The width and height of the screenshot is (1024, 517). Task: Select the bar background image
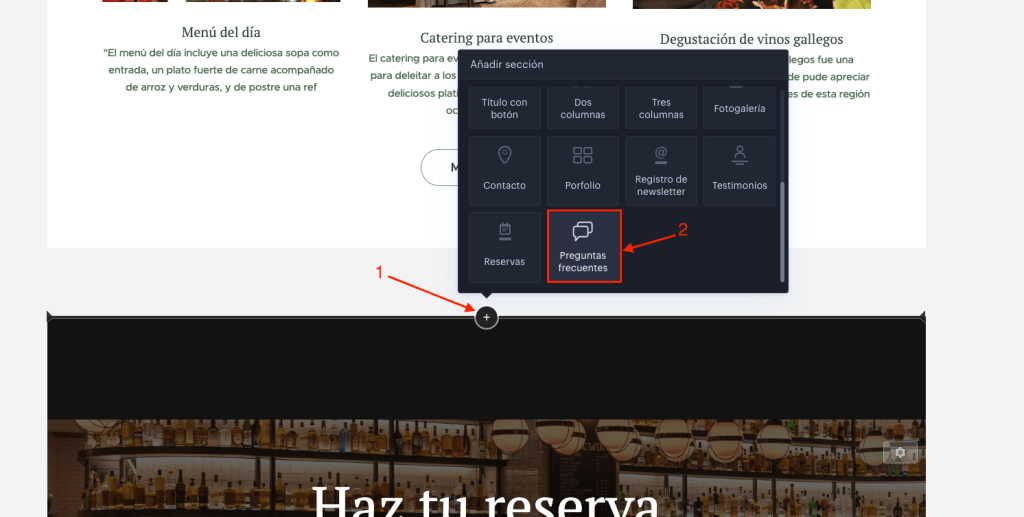(486, 467)
